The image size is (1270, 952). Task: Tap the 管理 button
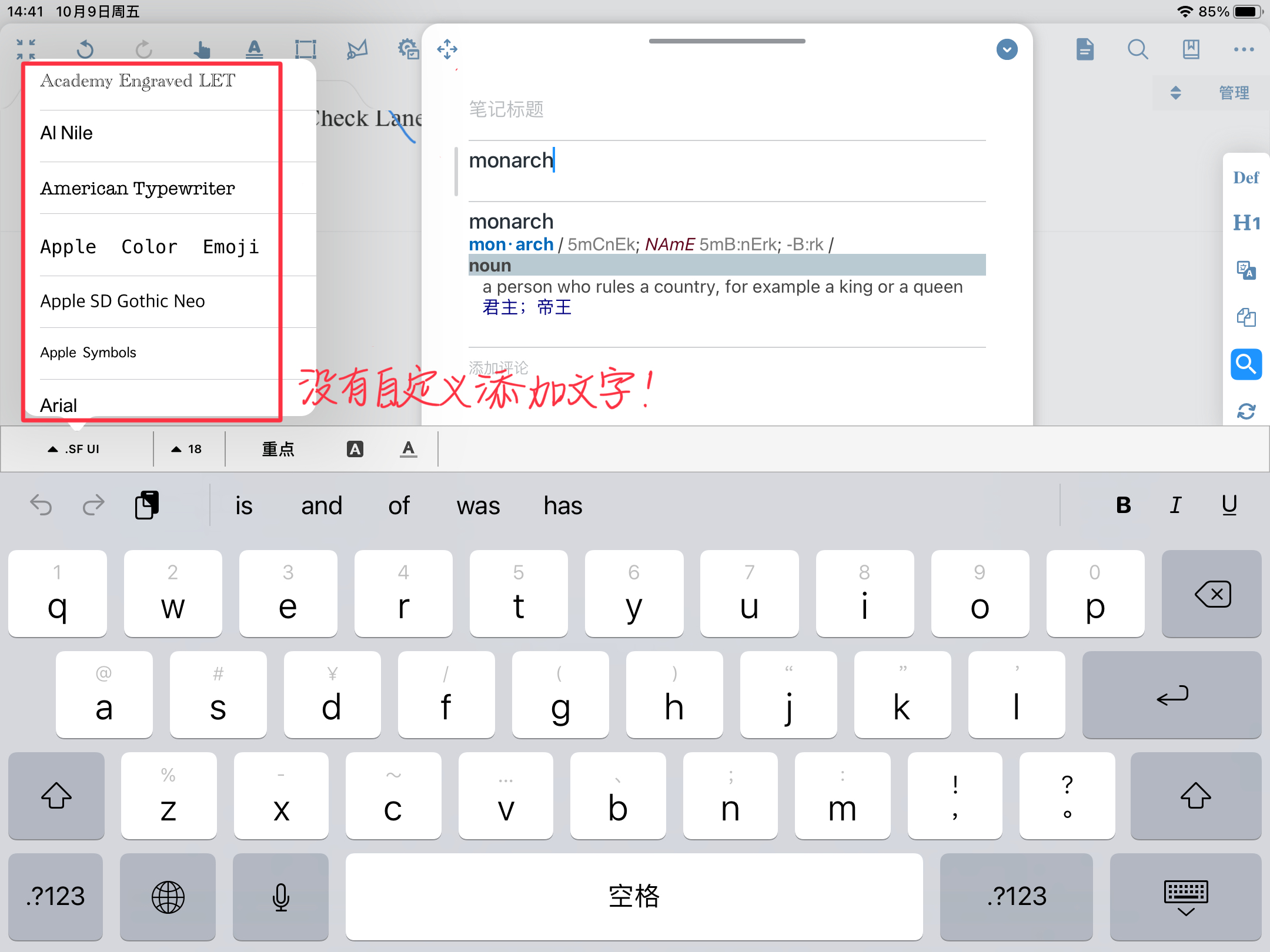(1234, 93)
